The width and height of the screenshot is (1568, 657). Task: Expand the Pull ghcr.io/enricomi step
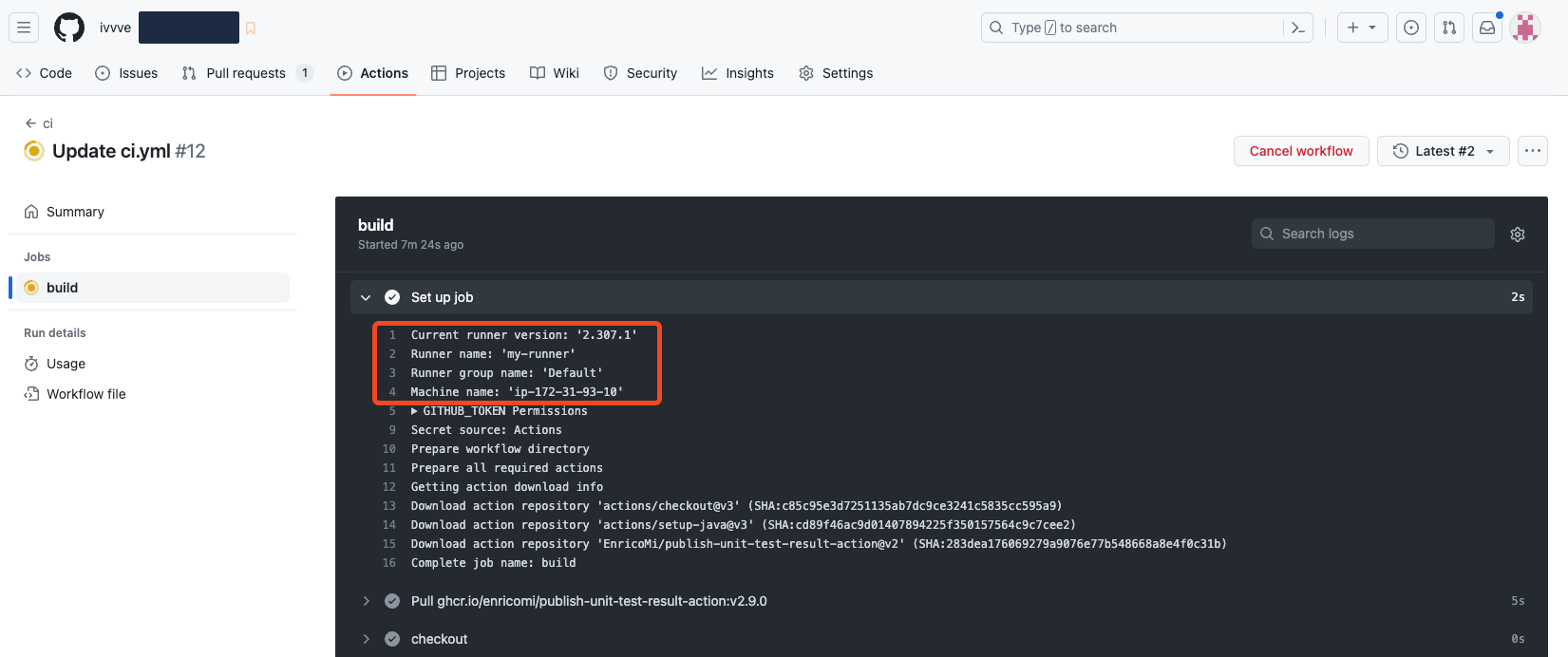(x=941, y=601)
